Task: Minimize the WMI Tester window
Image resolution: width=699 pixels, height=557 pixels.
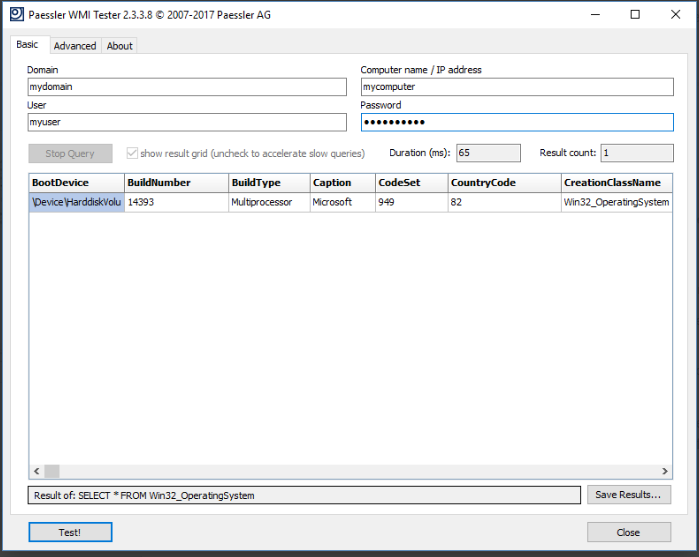Action: (595, 15)
